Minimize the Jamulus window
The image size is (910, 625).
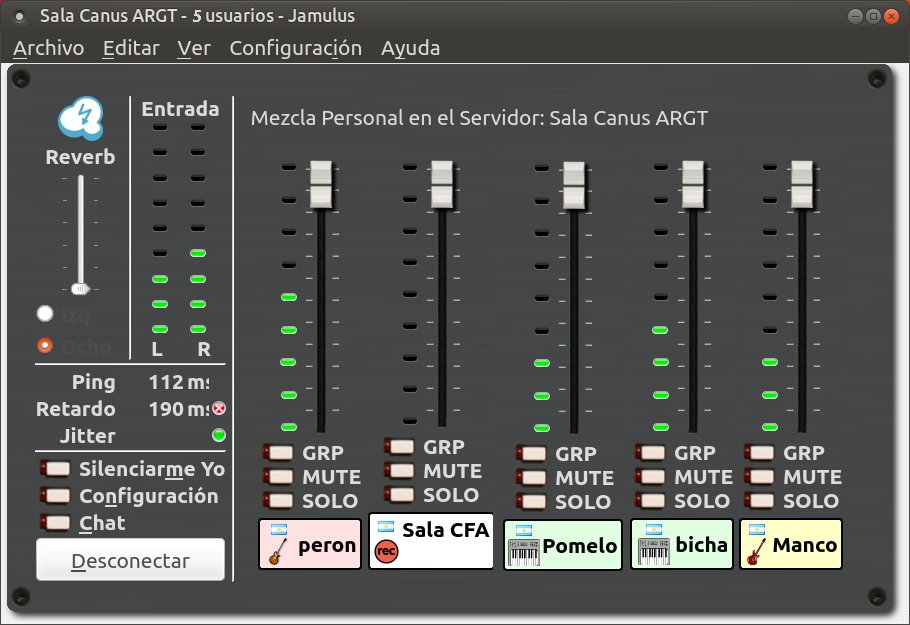[x=855, y=16]
